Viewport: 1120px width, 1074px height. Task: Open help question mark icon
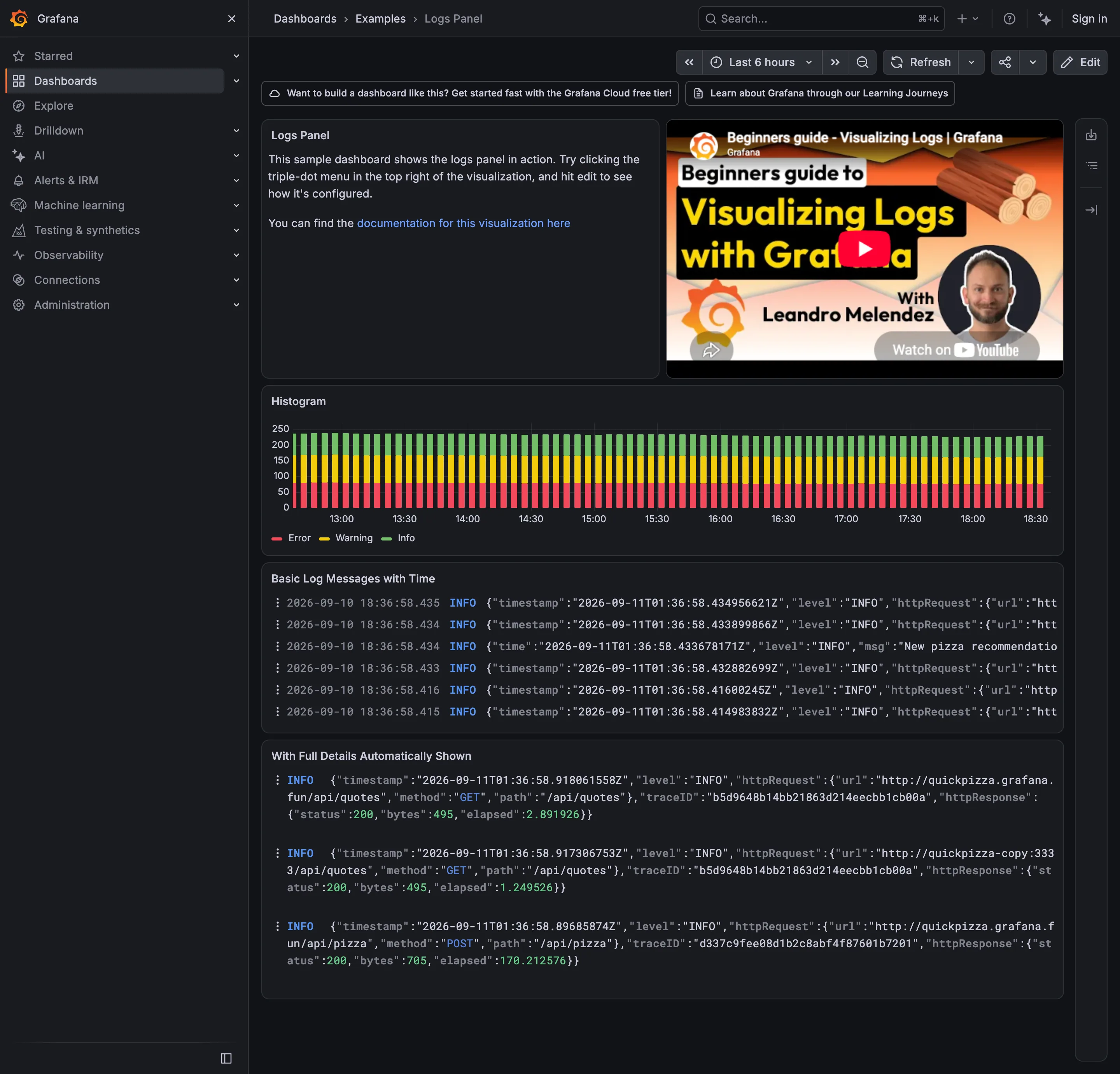click(1009, 19)
